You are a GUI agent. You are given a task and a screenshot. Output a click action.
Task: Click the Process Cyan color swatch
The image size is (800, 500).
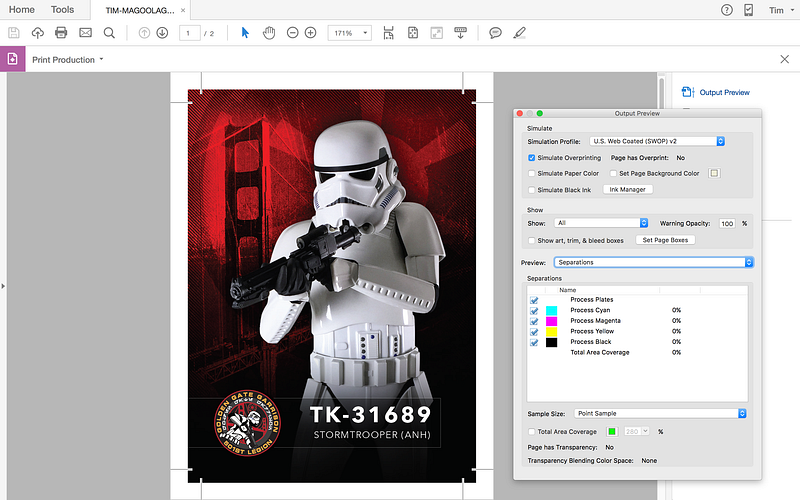pos(552,311)
